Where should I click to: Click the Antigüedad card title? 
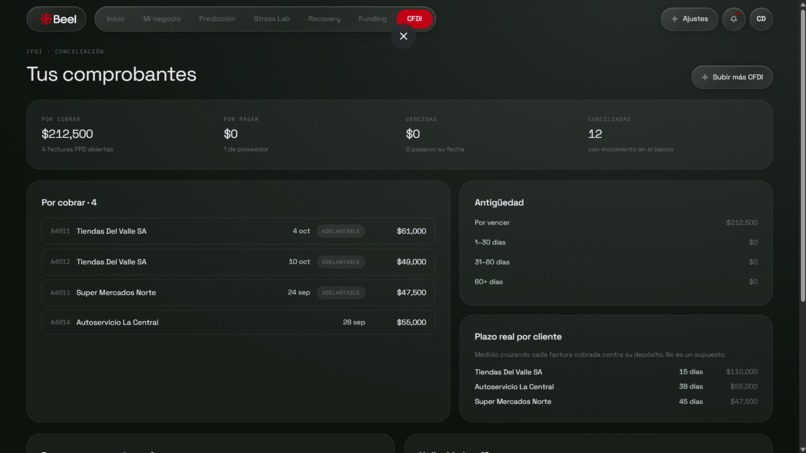point(499,203)
